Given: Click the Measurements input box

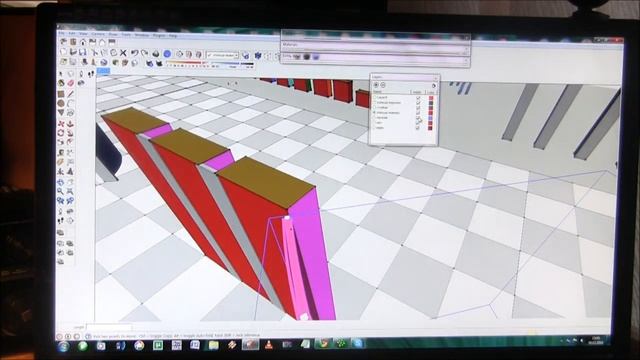Looking at the screenshot, I should tap(109, 327).
